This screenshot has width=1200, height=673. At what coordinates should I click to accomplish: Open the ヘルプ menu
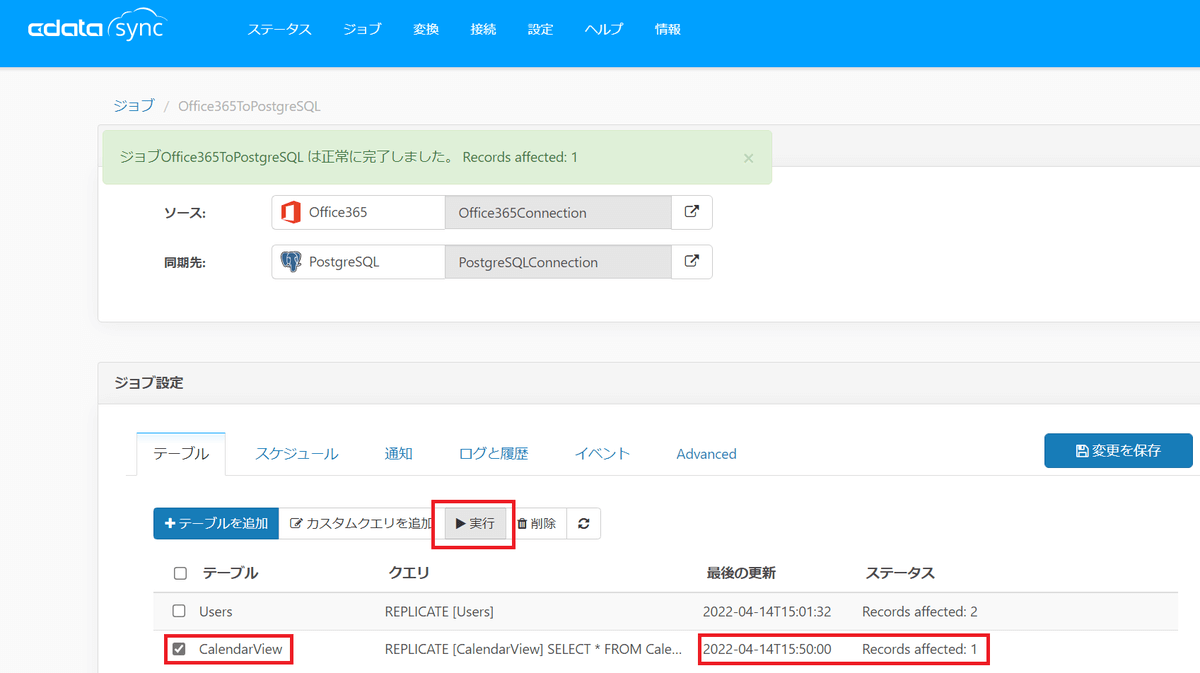point(604,29)
